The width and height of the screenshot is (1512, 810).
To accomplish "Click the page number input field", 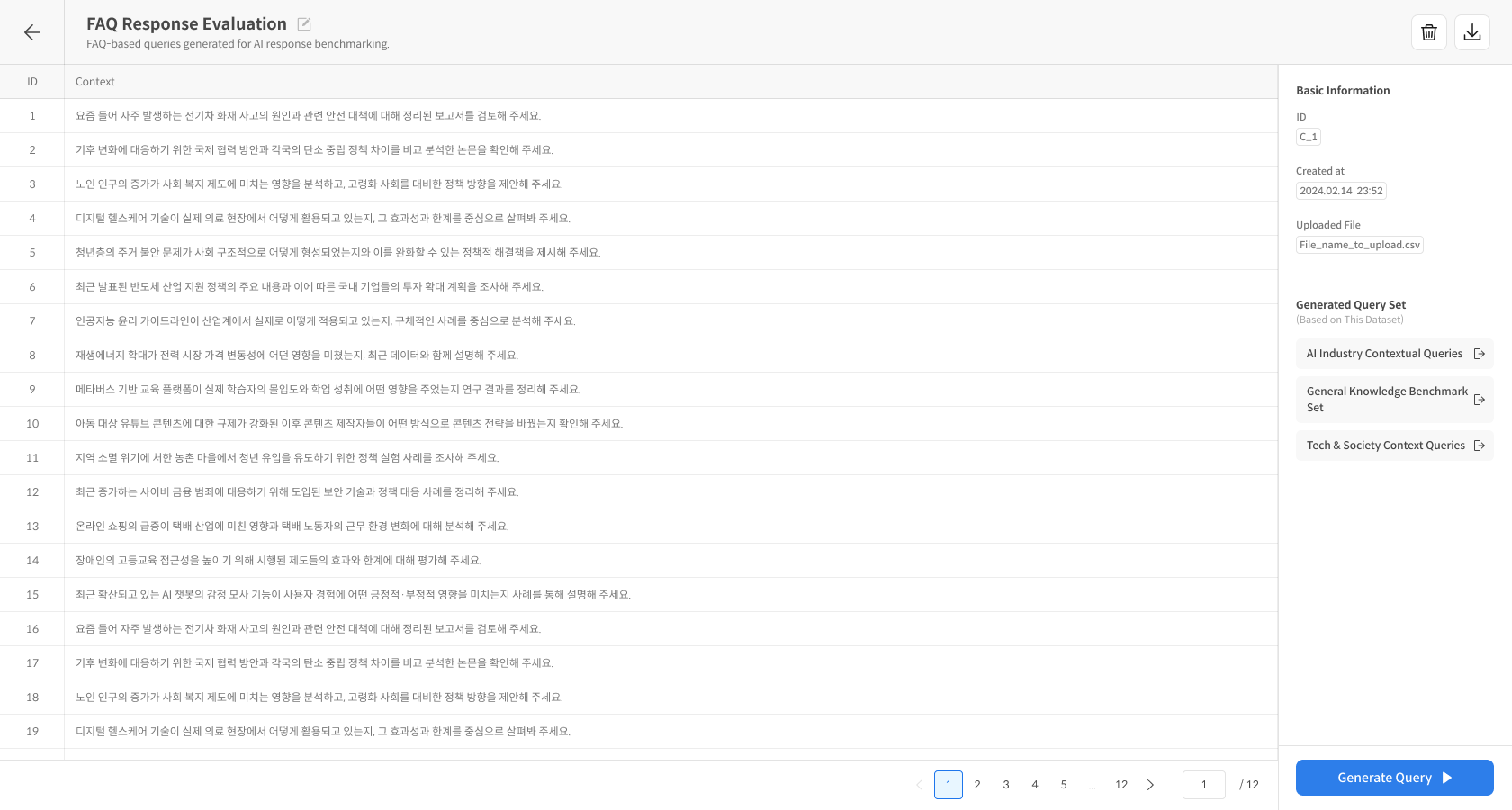I will [x=1203, y=785].
